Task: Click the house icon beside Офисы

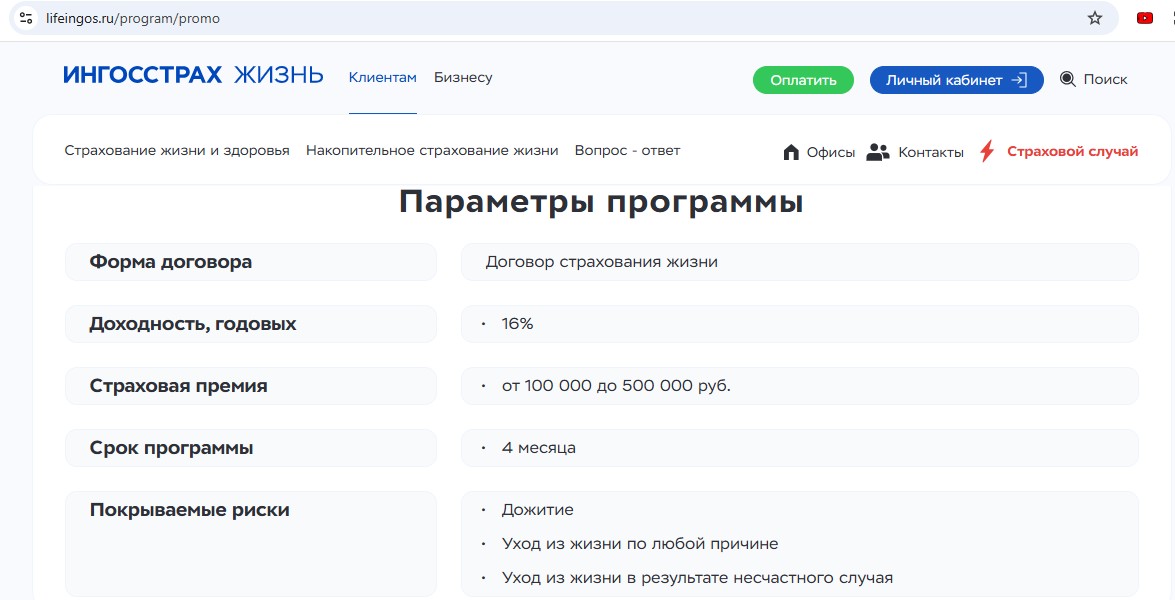Action: coord(791,152)
